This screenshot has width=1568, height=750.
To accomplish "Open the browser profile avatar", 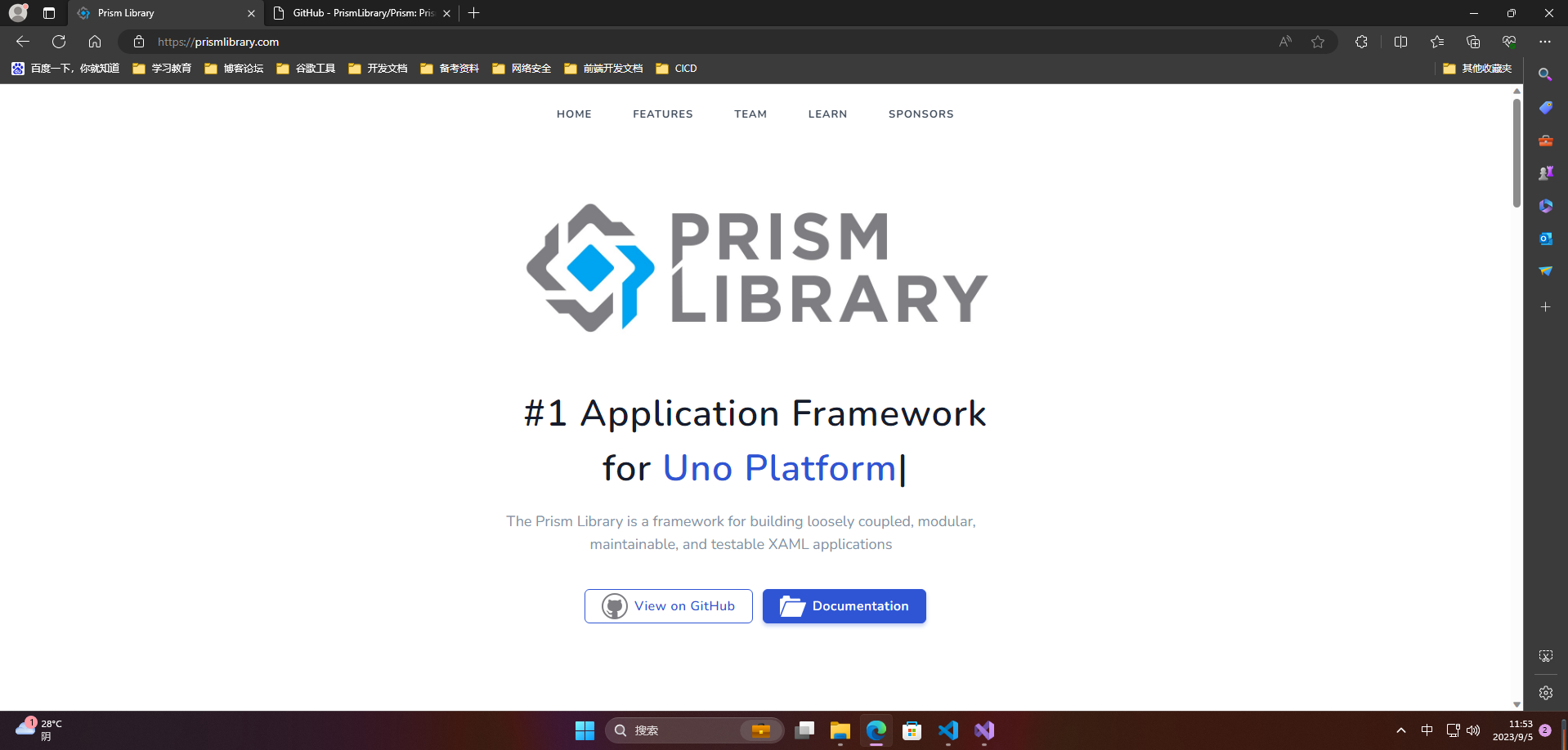I will pyautogui.click(x=18, y=13).
